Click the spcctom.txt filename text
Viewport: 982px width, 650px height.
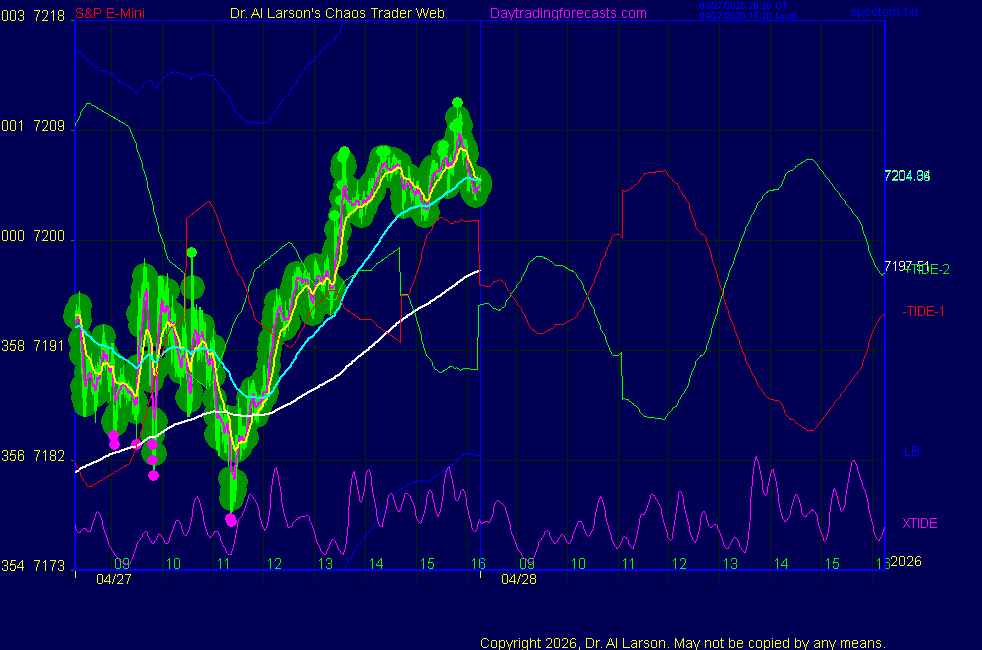[x=884, y=11]
